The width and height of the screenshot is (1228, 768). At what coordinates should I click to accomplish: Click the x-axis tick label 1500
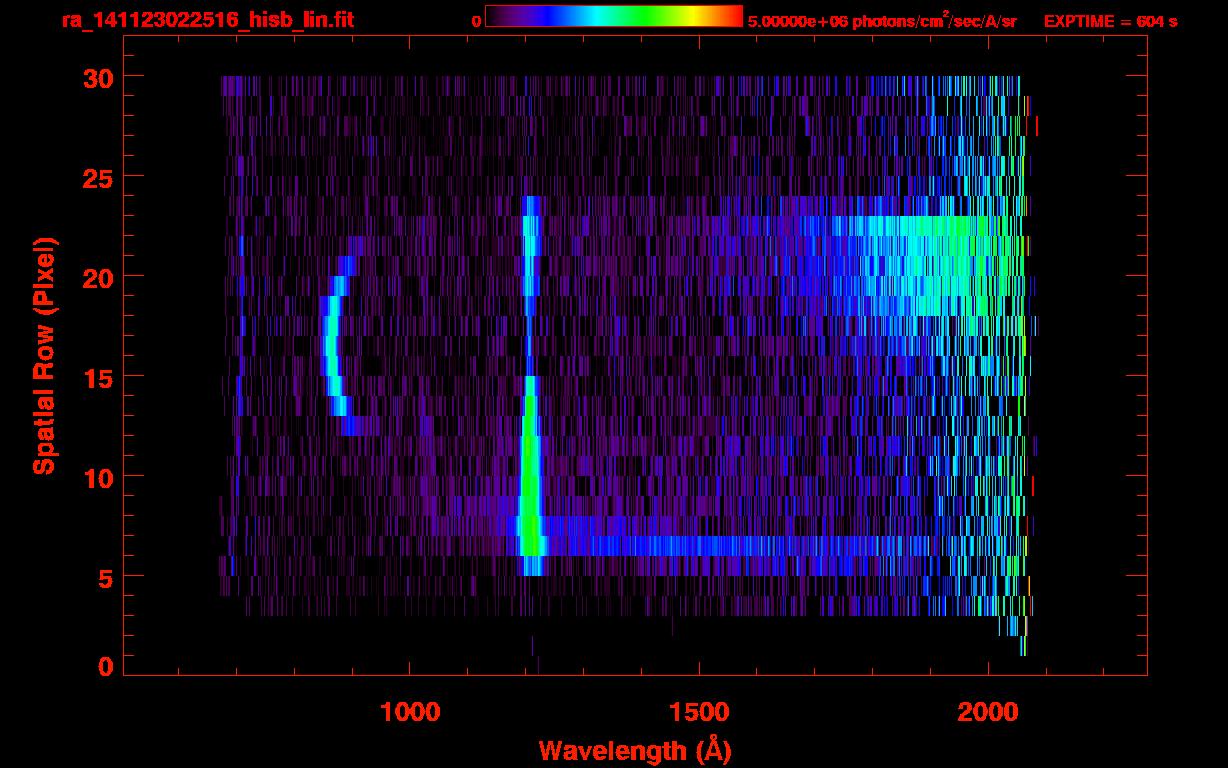point(699,712)
